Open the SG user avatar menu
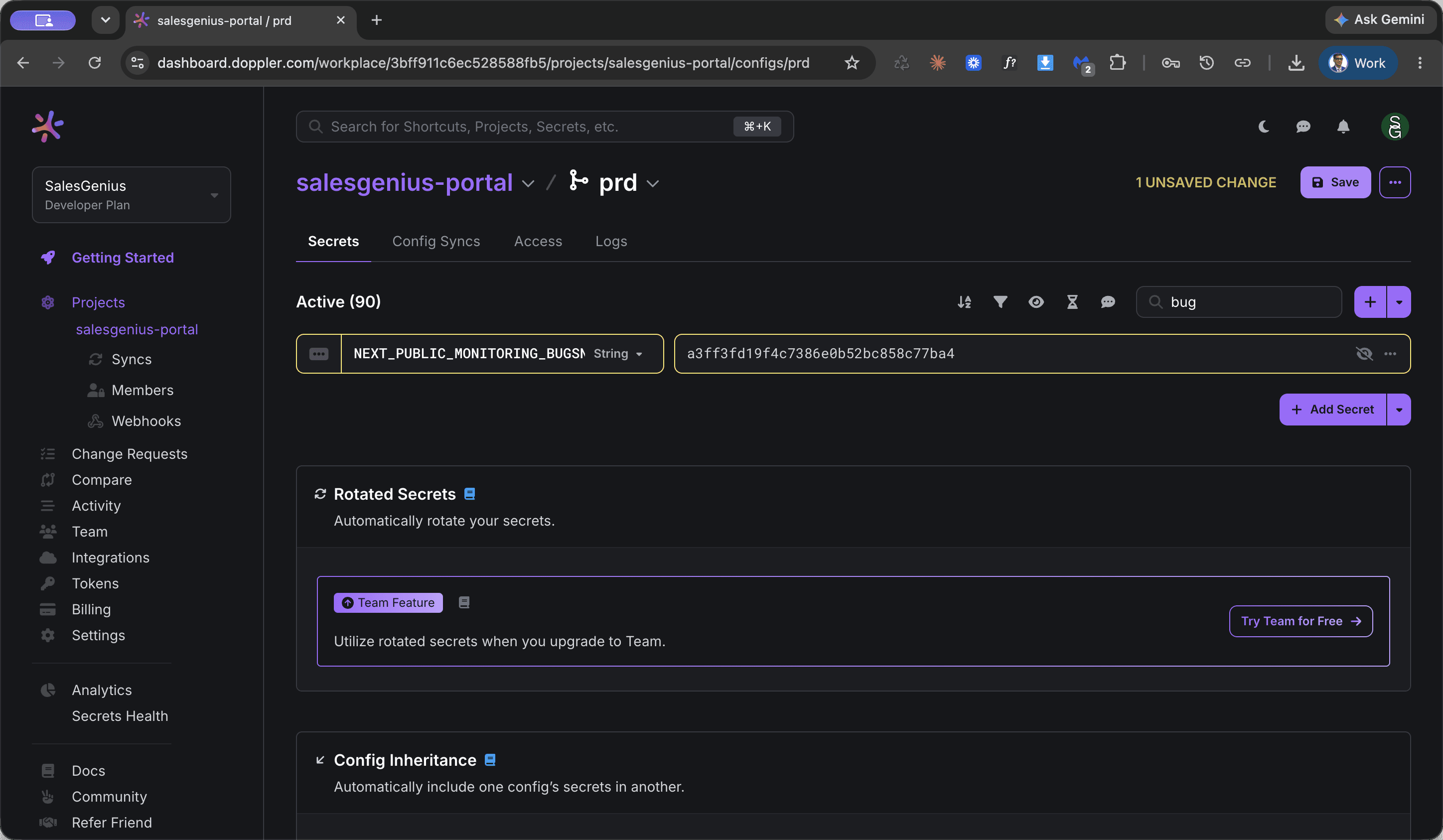 (1395, 127)
